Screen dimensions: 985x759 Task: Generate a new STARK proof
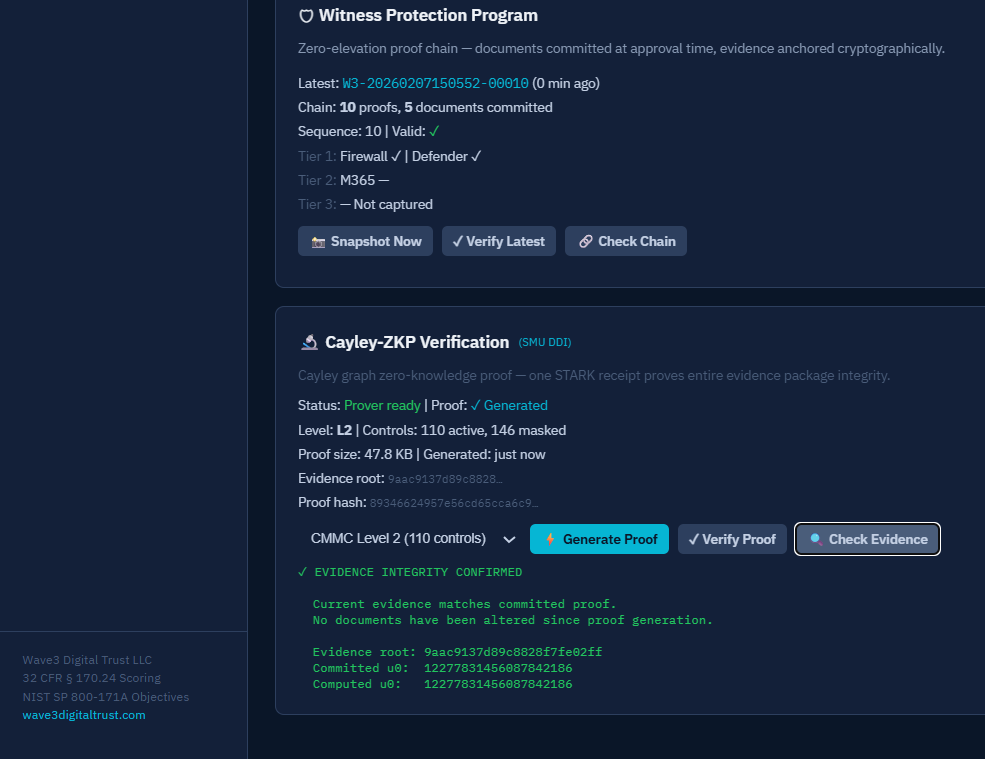599,538
